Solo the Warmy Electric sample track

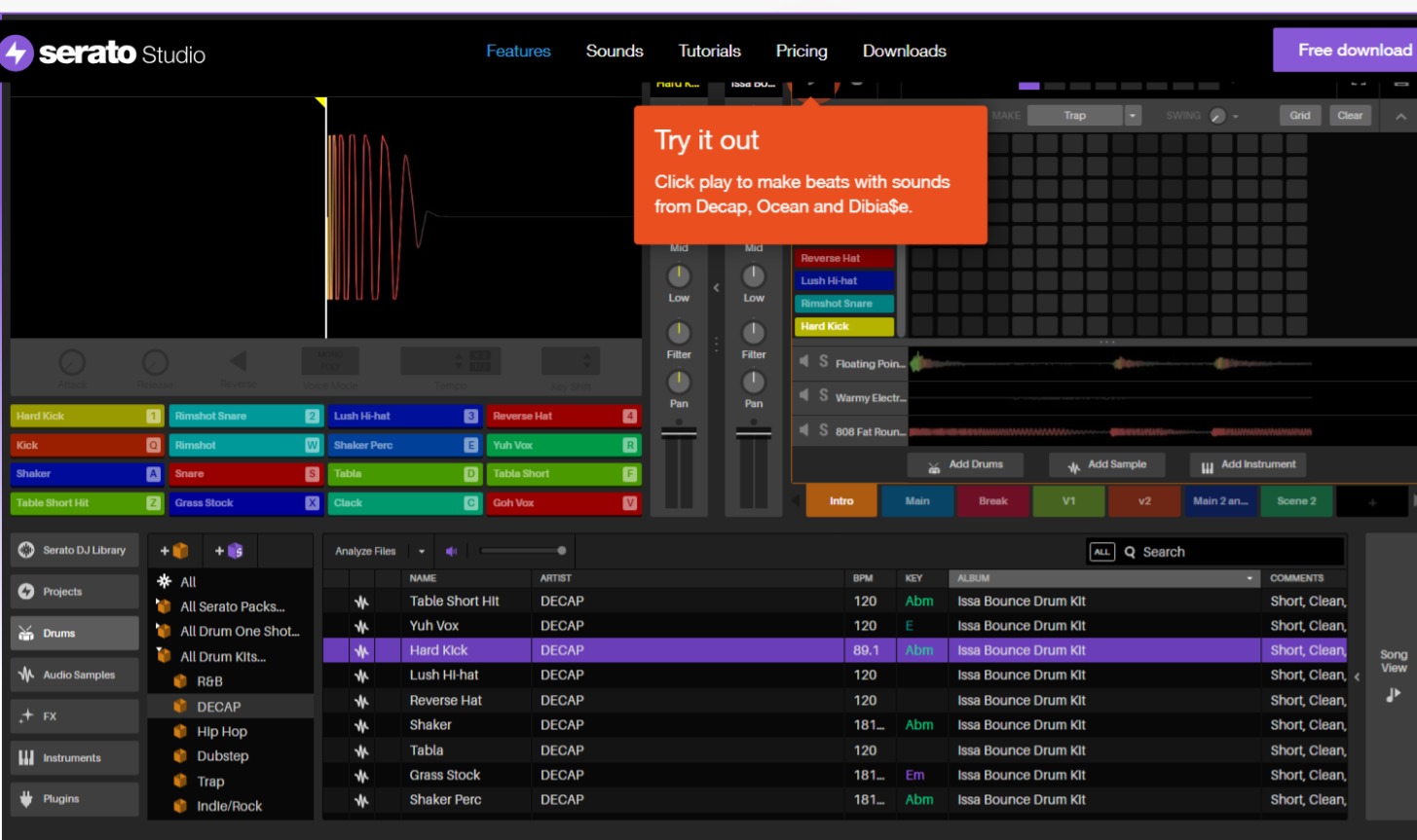(x=823, y=396)
